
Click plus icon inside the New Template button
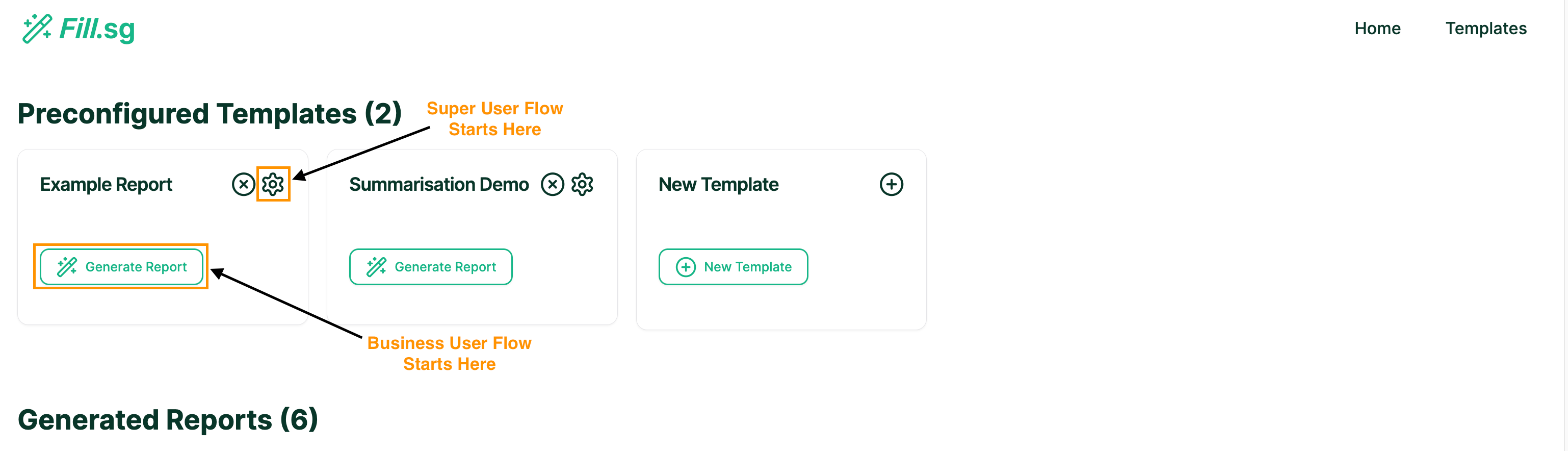pos(686,267)
